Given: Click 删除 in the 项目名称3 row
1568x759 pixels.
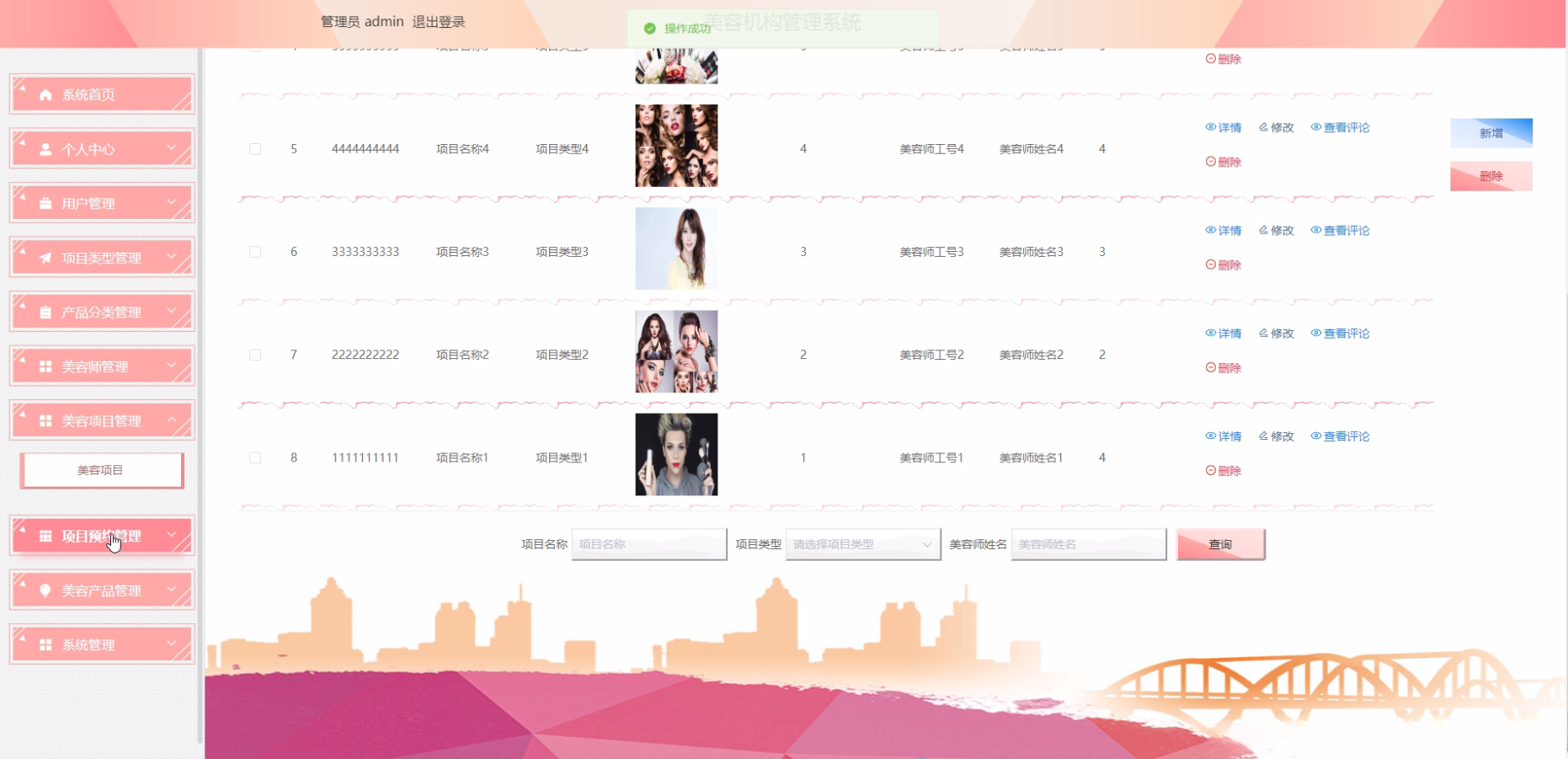Looking at the screenshot, I should point(1224,265).
